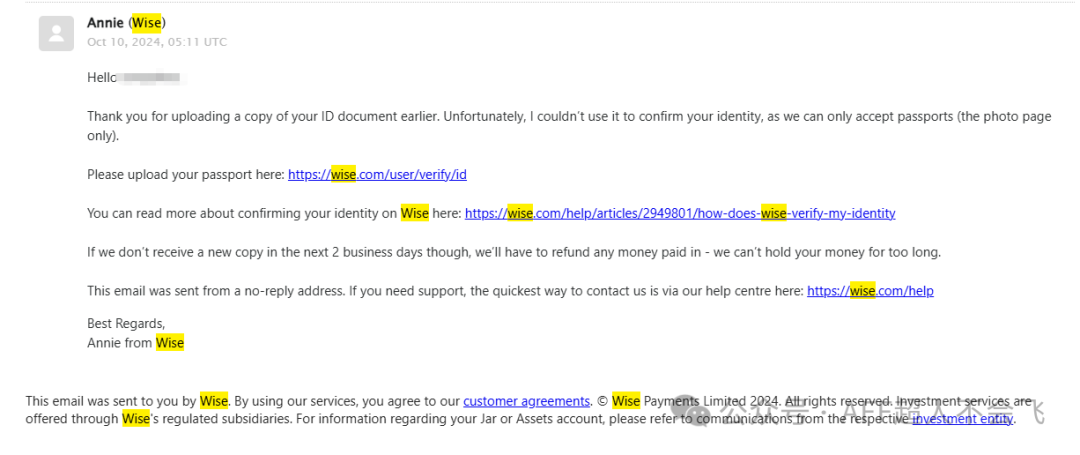Image resolution: width=1080 pixels, height=455 pixels.
Task: Open the wise.com/user/verify/id passport upload link
Action: point(377,174)
